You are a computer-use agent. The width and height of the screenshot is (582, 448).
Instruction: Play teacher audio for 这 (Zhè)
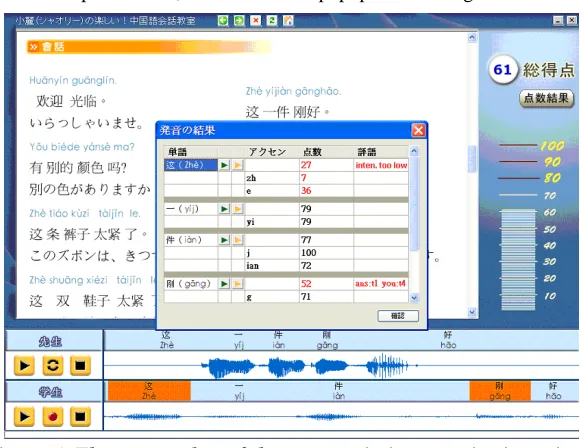pos(224,165)
